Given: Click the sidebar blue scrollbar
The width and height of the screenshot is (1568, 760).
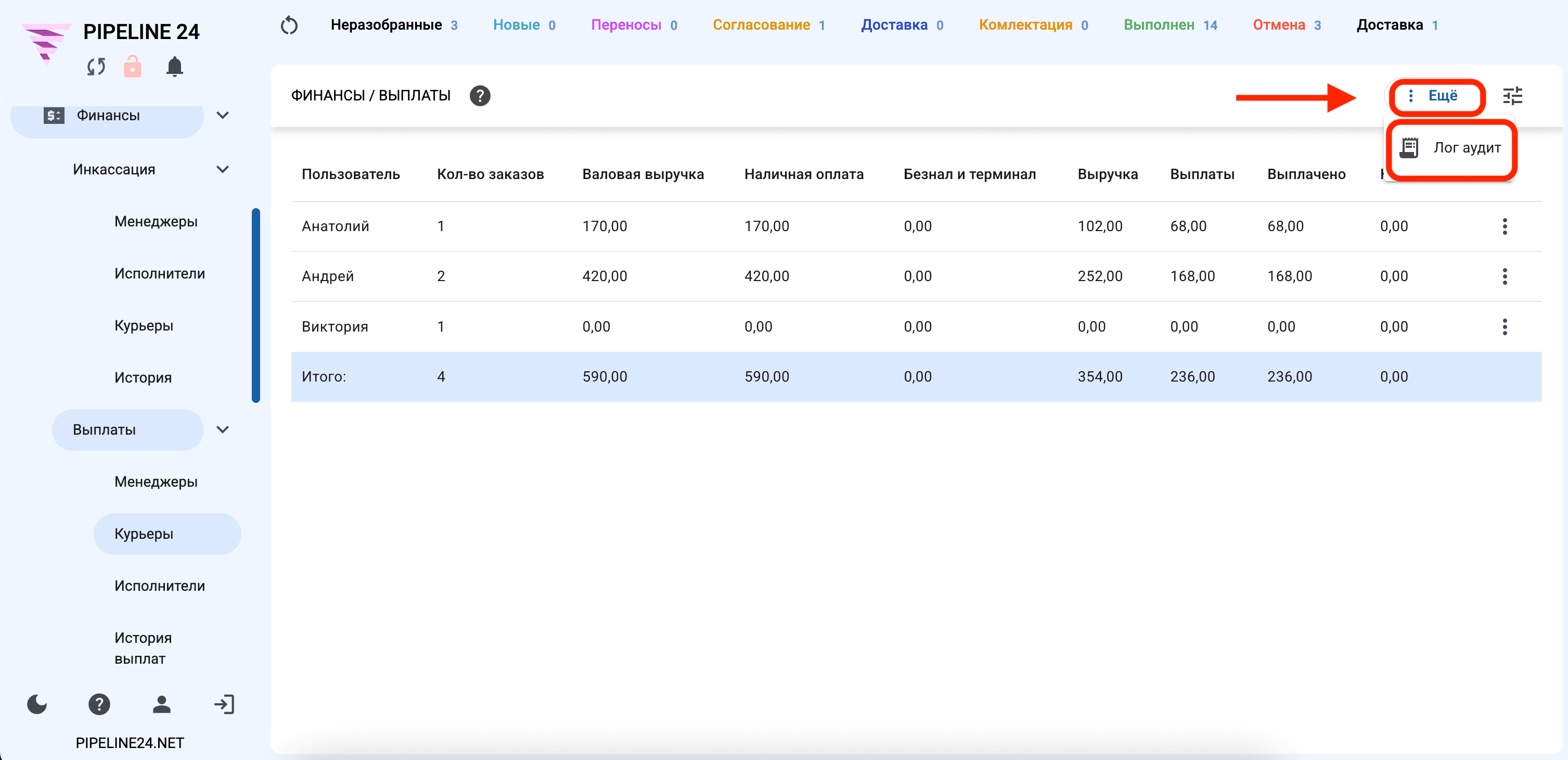Looking at the screenshot, I should click(255, 306).
